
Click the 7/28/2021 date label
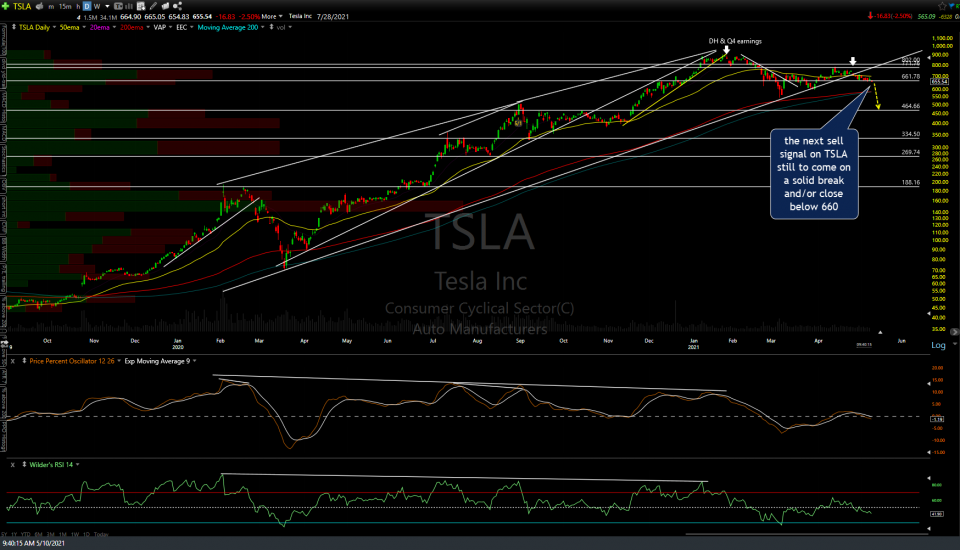[333, 17]
